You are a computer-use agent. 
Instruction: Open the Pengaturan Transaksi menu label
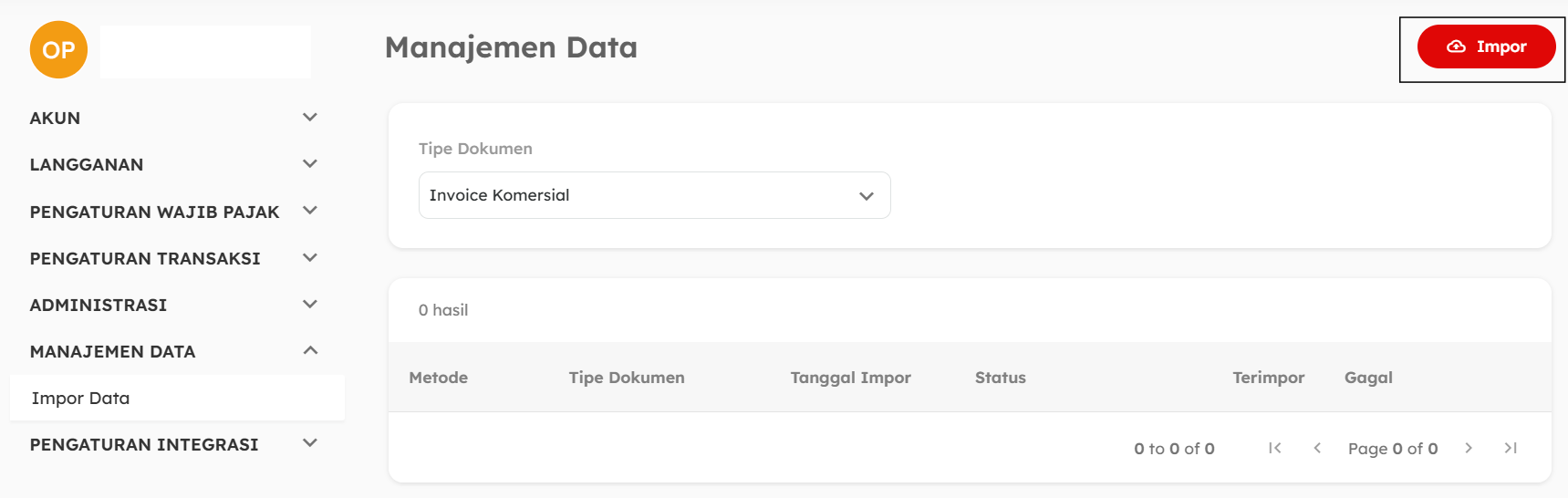click(x=145, y=259)
